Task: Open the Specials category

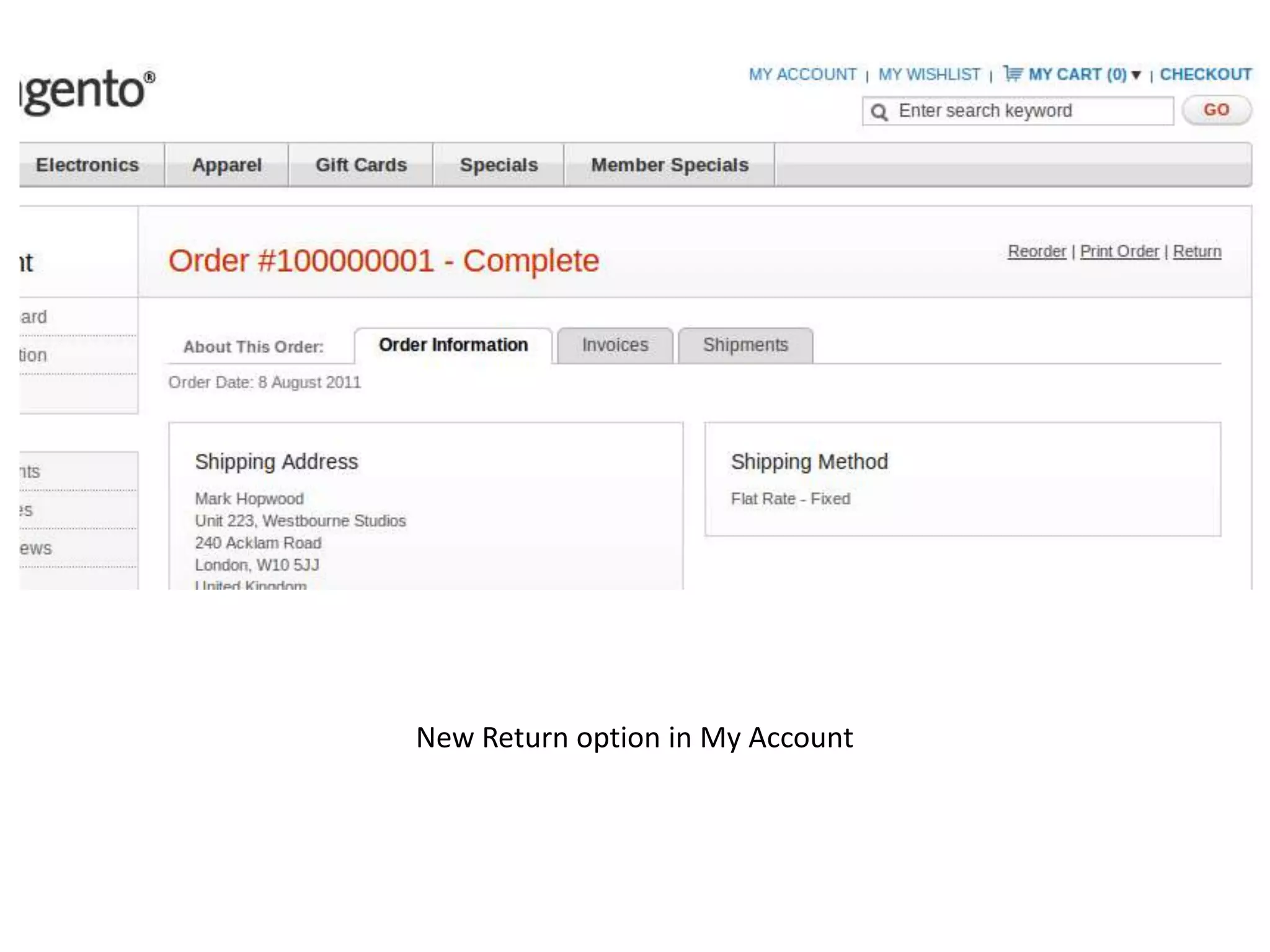Action: coord(499,165)
